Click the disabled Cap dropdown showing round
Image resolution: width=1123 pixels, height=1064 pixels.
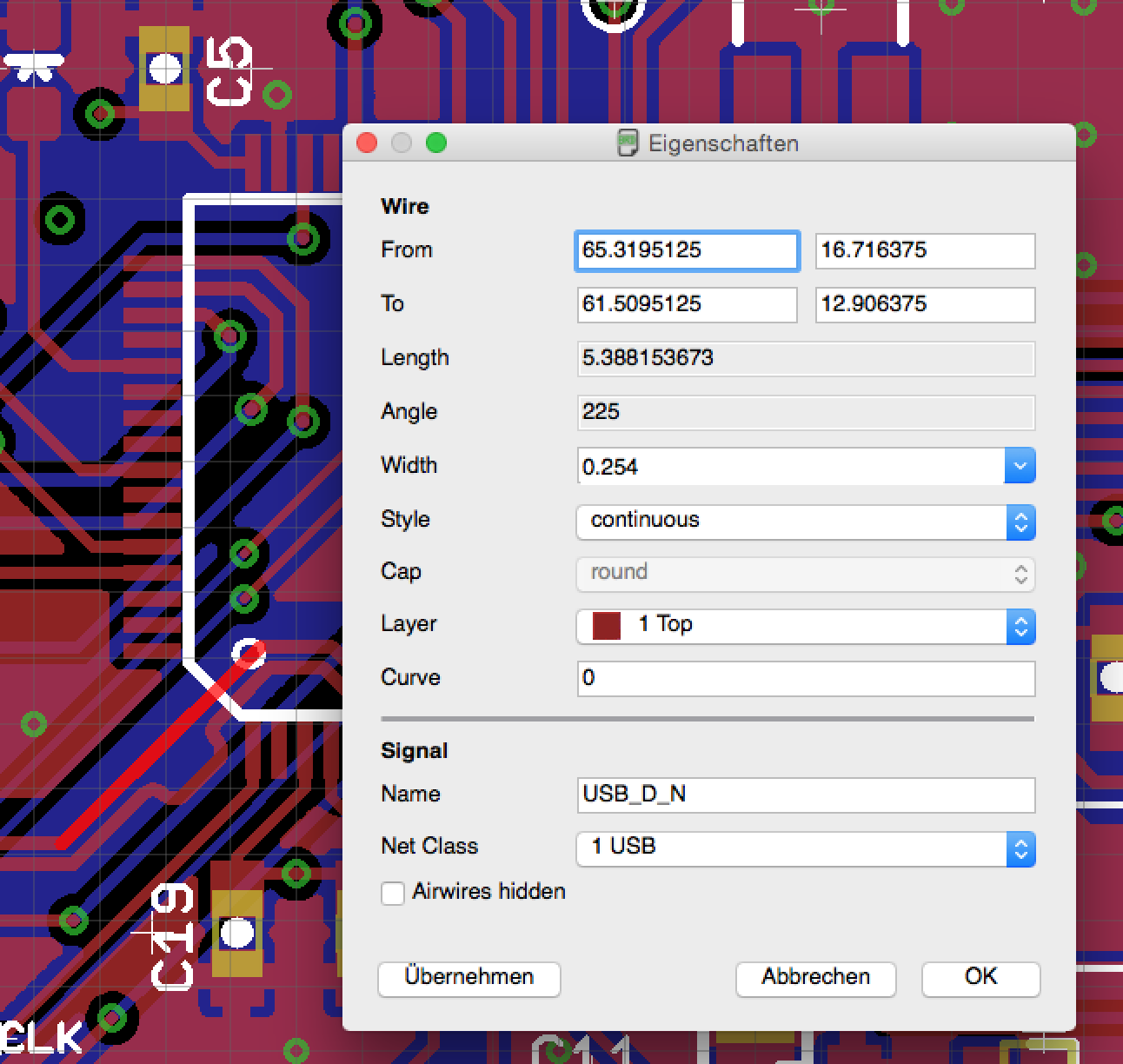[806, 574]
